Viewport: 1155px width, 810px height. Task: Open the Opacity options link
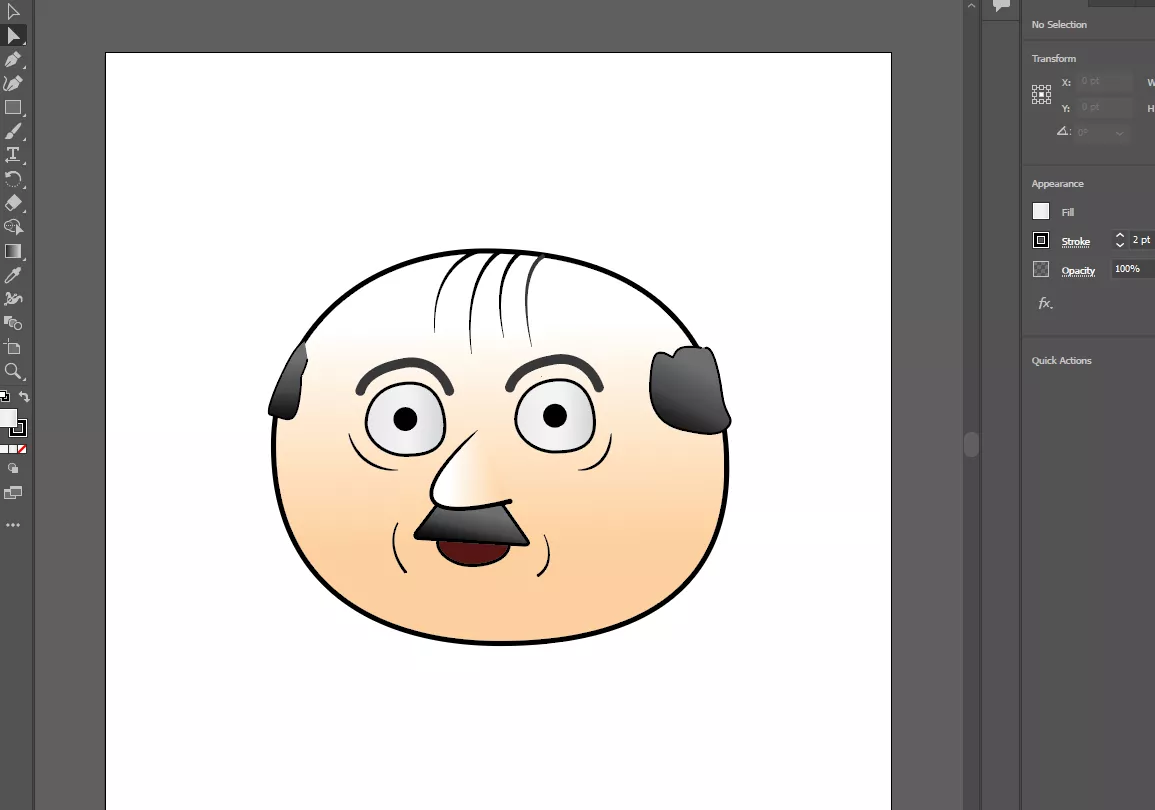click(x=1078, y=271)
